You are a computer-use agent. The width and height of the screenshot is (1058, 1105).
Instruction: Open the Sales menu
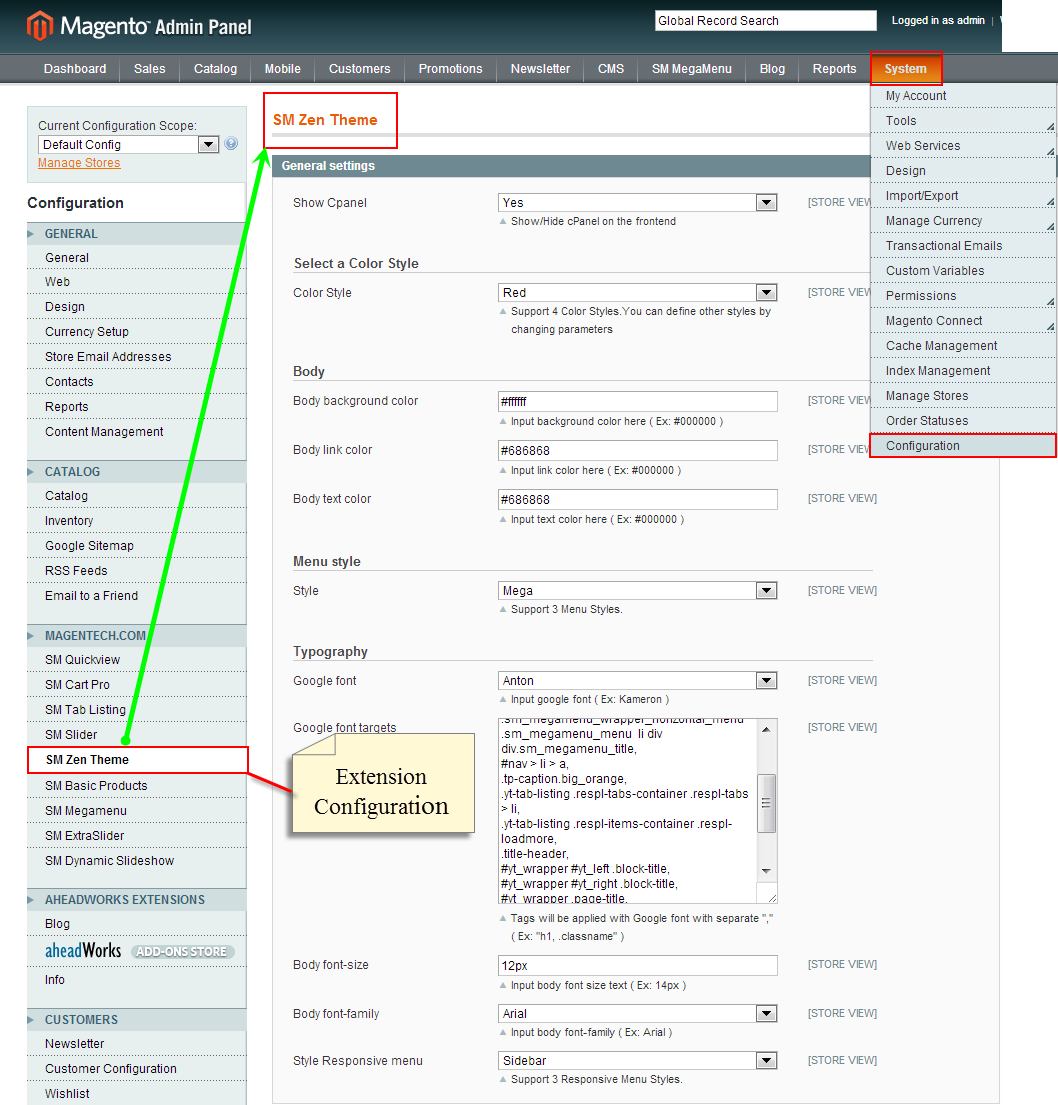pos(149,68)
